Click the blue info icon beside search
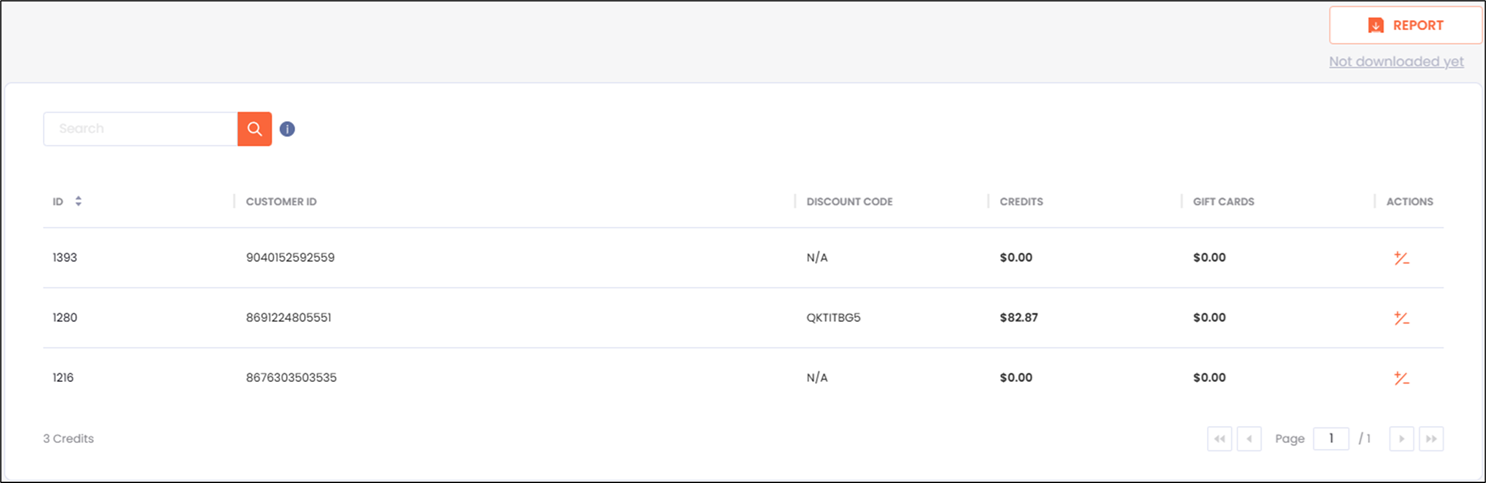Screen dimensions: 1486x483 tap(287, 129)
